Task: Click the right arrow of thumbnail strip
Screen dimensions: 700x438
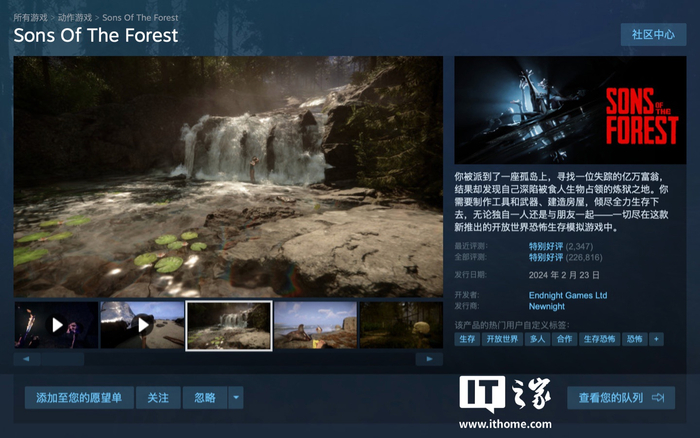Action: [429, 359]
